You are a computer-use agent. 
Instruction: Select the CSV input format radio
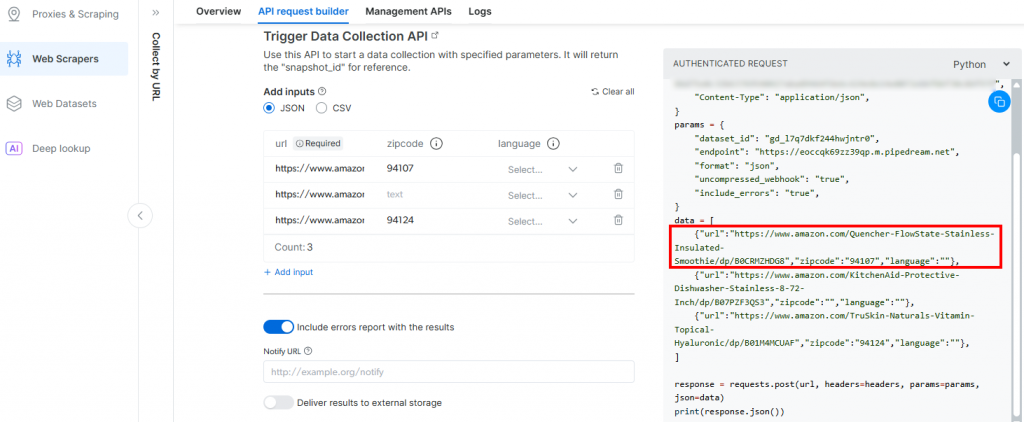tap(321, 108)
